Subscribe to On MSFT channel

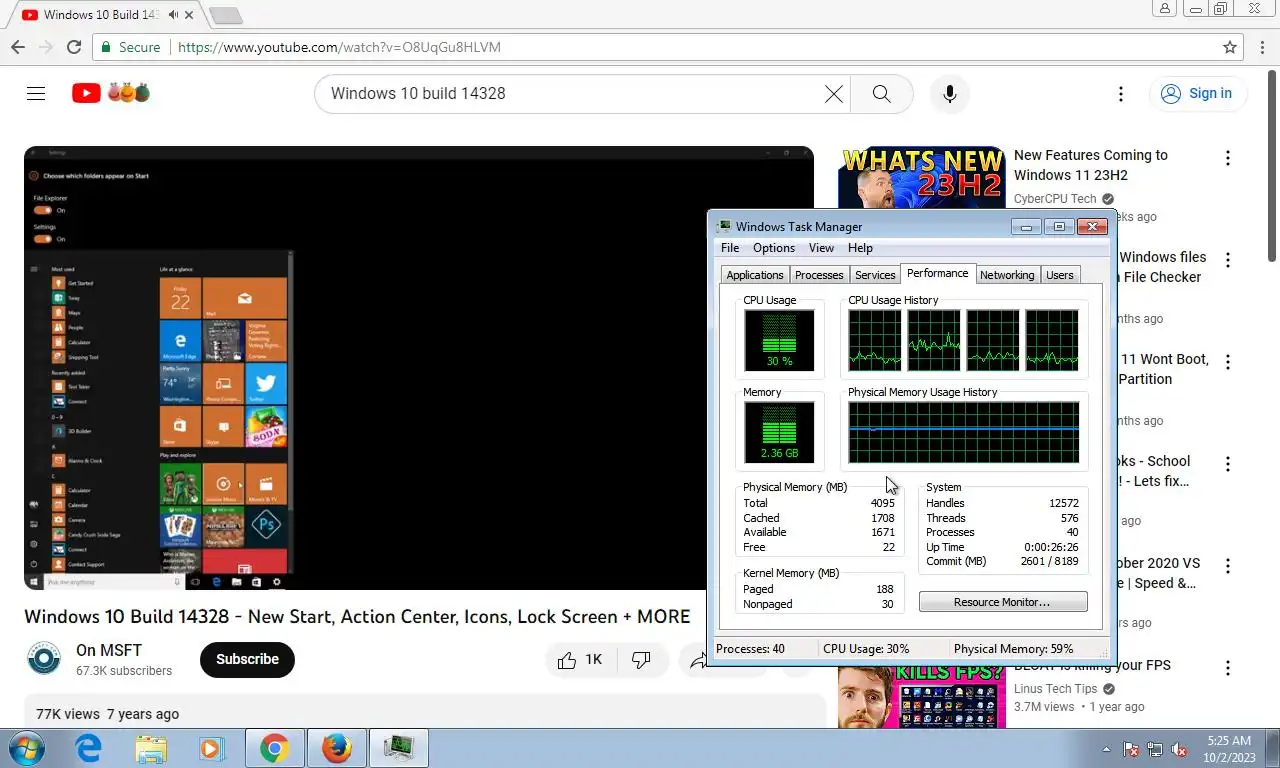[x=247, y=659]
